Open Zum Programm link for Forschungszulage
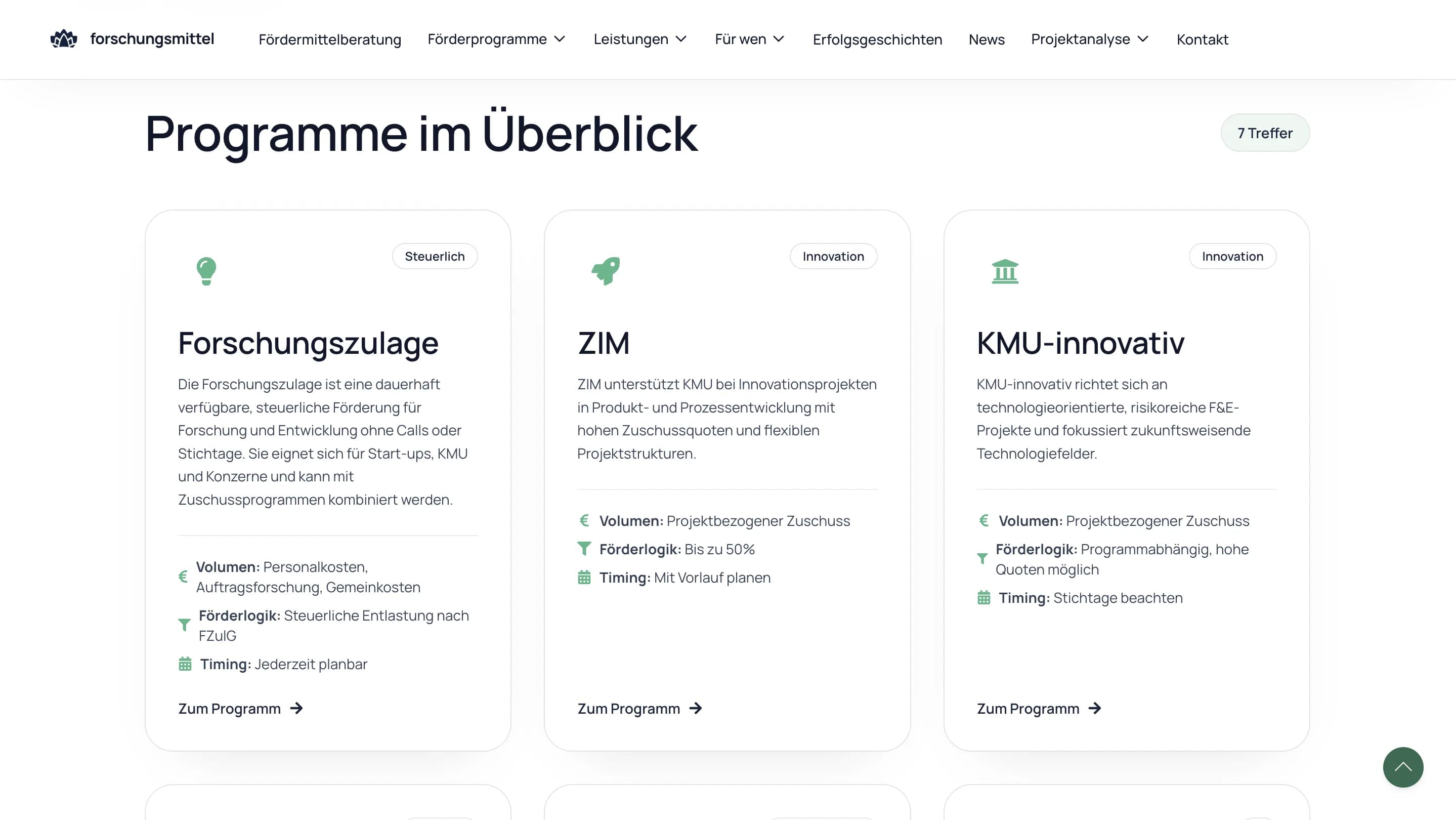The width and height of the screenshot is (1456, 820). pos(230,708)
